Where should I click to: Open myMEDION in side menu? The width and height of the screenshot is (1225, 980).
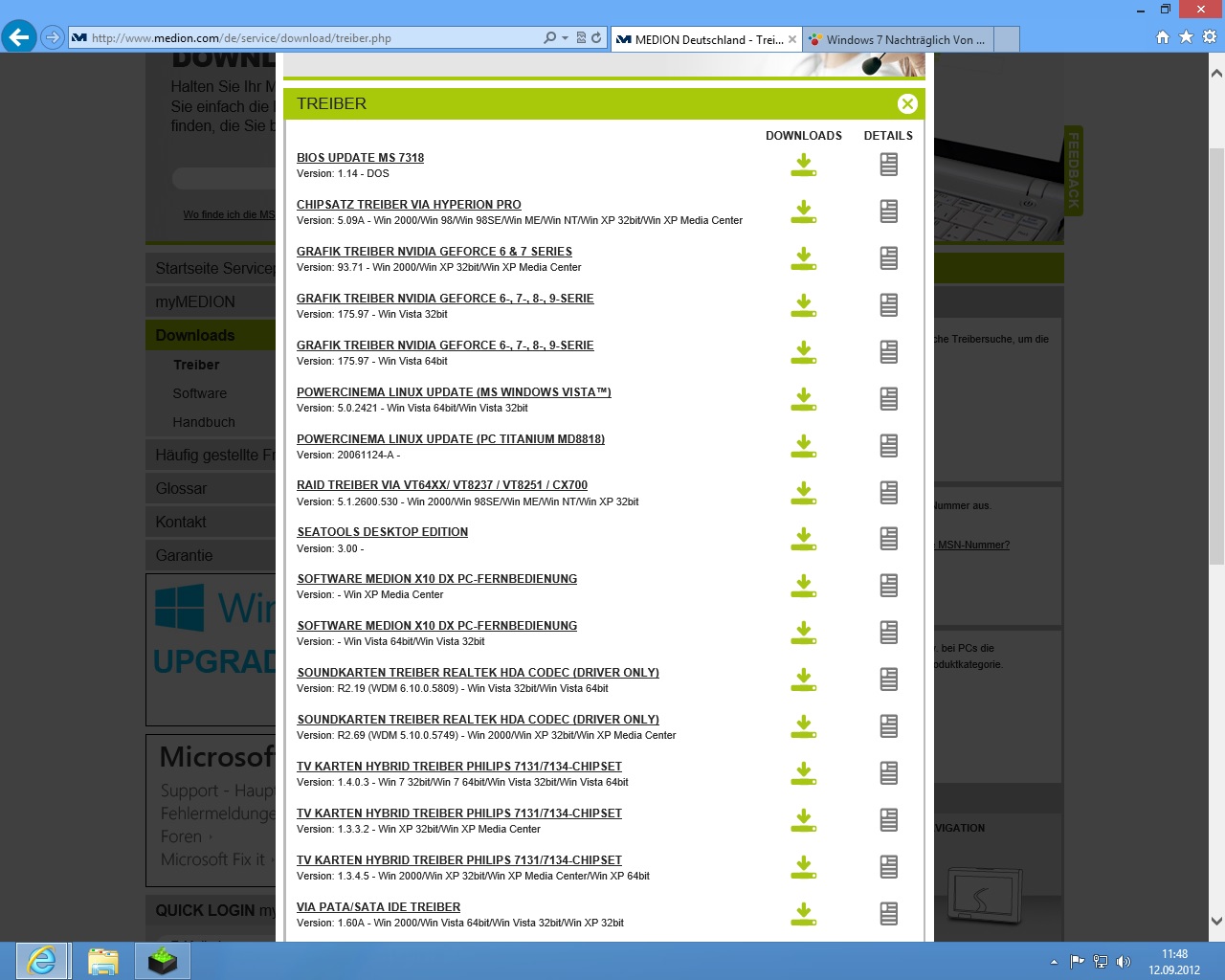[x=211, y=301]
